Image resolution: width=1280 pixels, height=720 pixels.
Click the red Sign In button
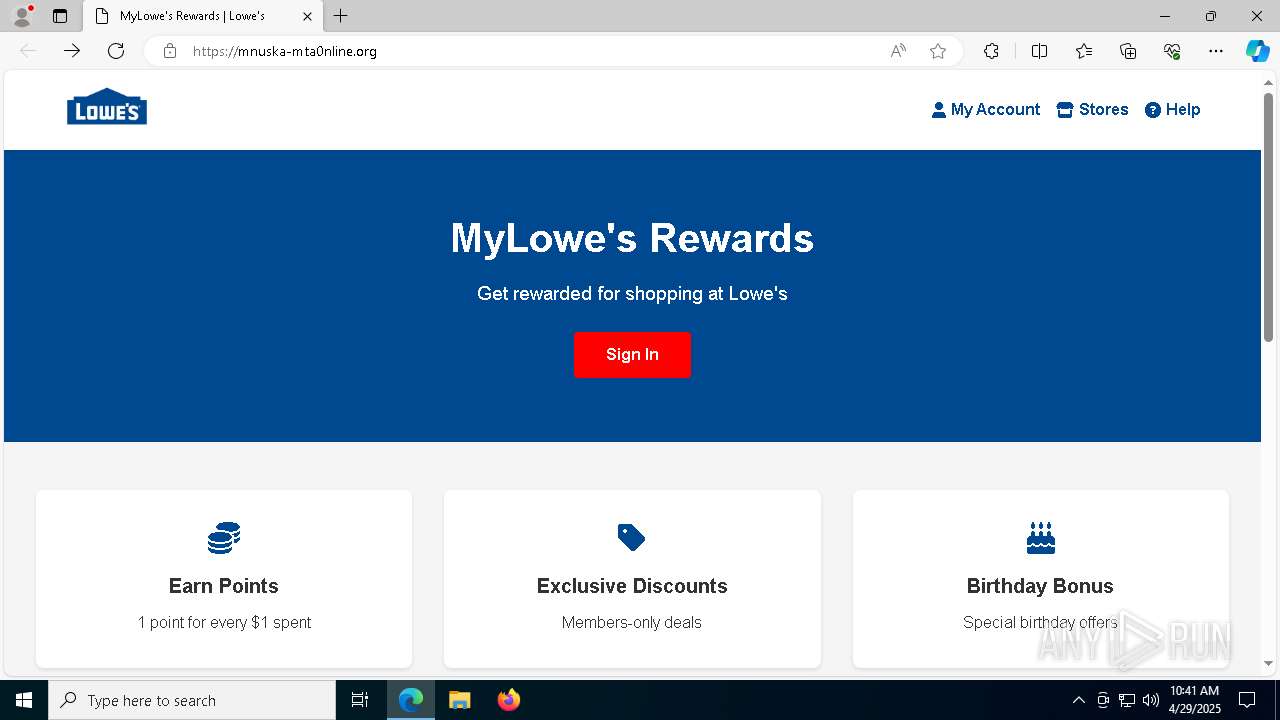[632, 355]
